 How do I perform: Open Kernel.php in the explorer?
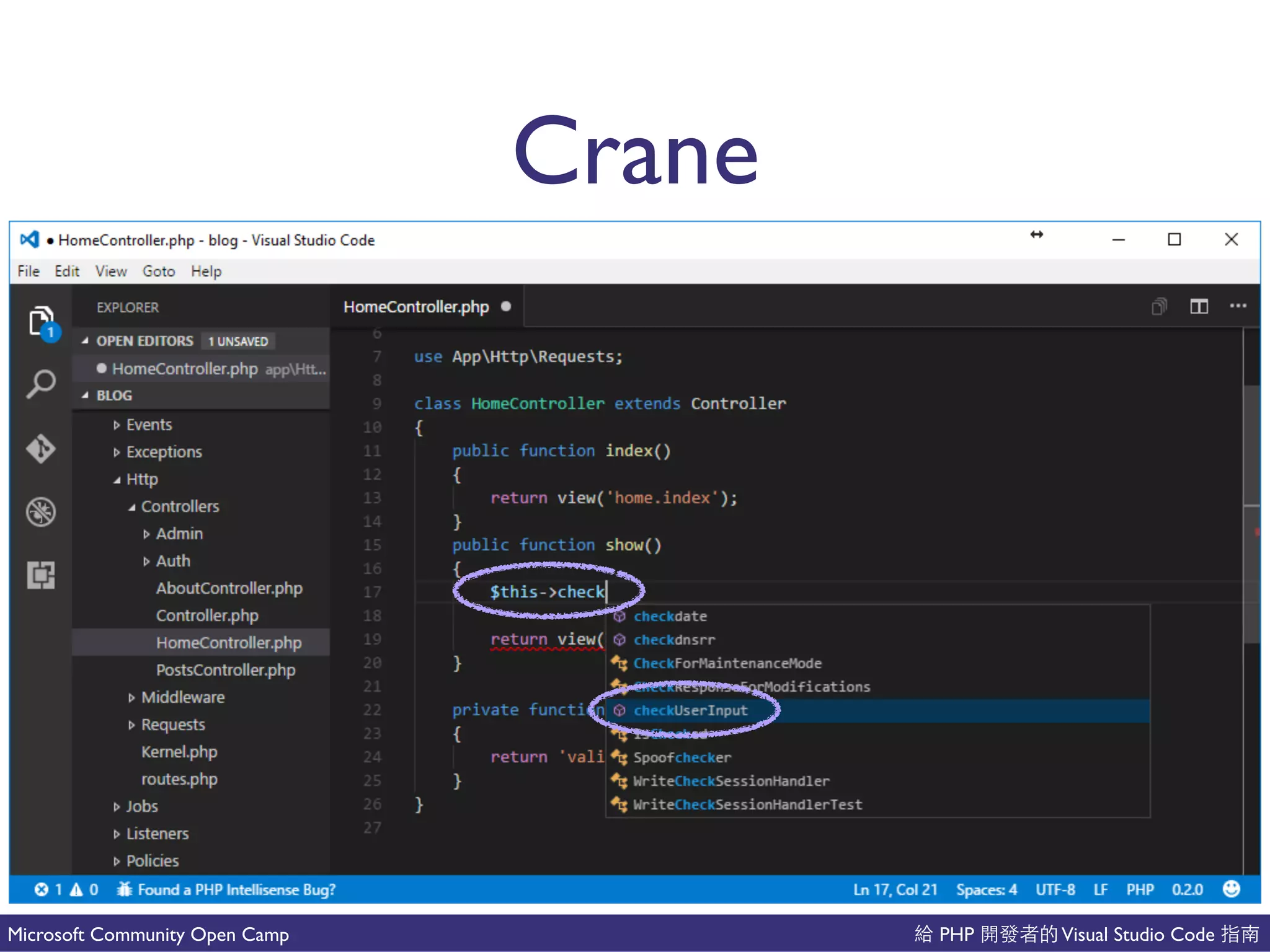coord(179,752)
